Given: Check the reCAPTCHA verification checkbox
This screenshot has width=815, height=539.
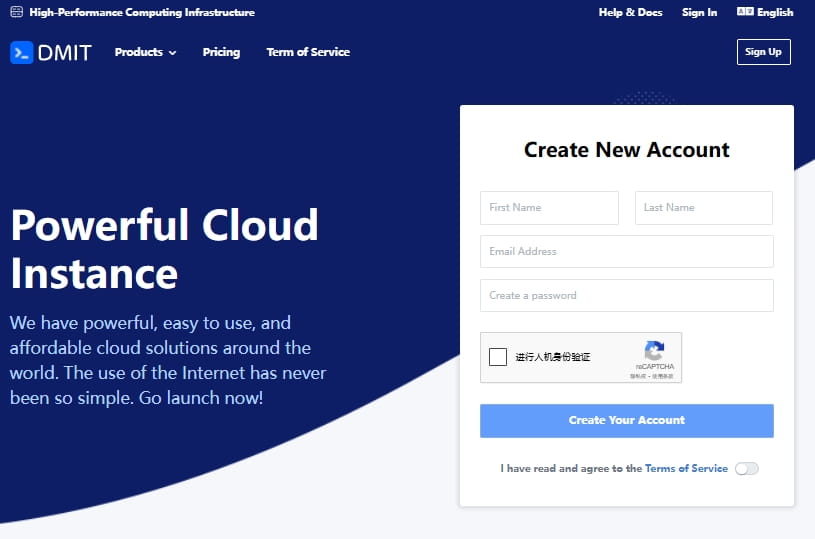Looking at the screenshot, I should click(498, 357).
